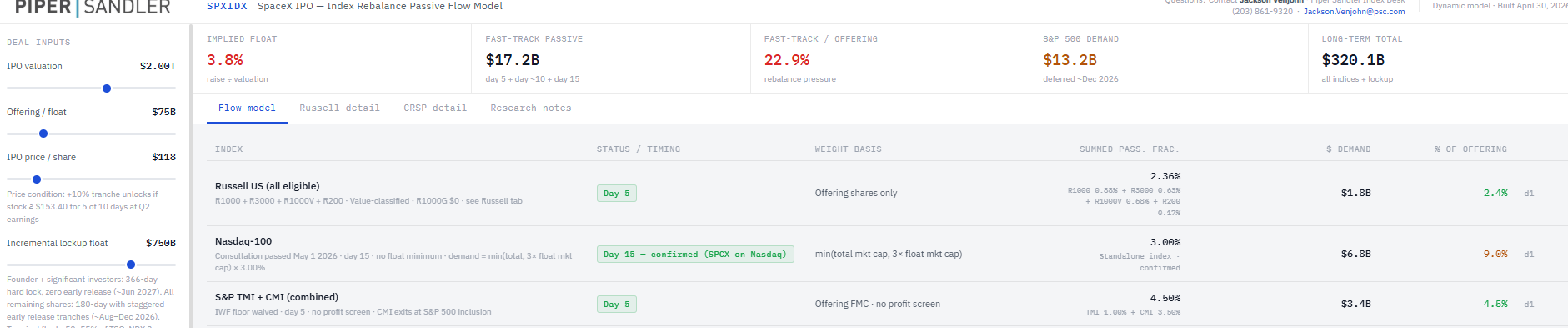Click the Day 5 badge for Russell US

617,194
